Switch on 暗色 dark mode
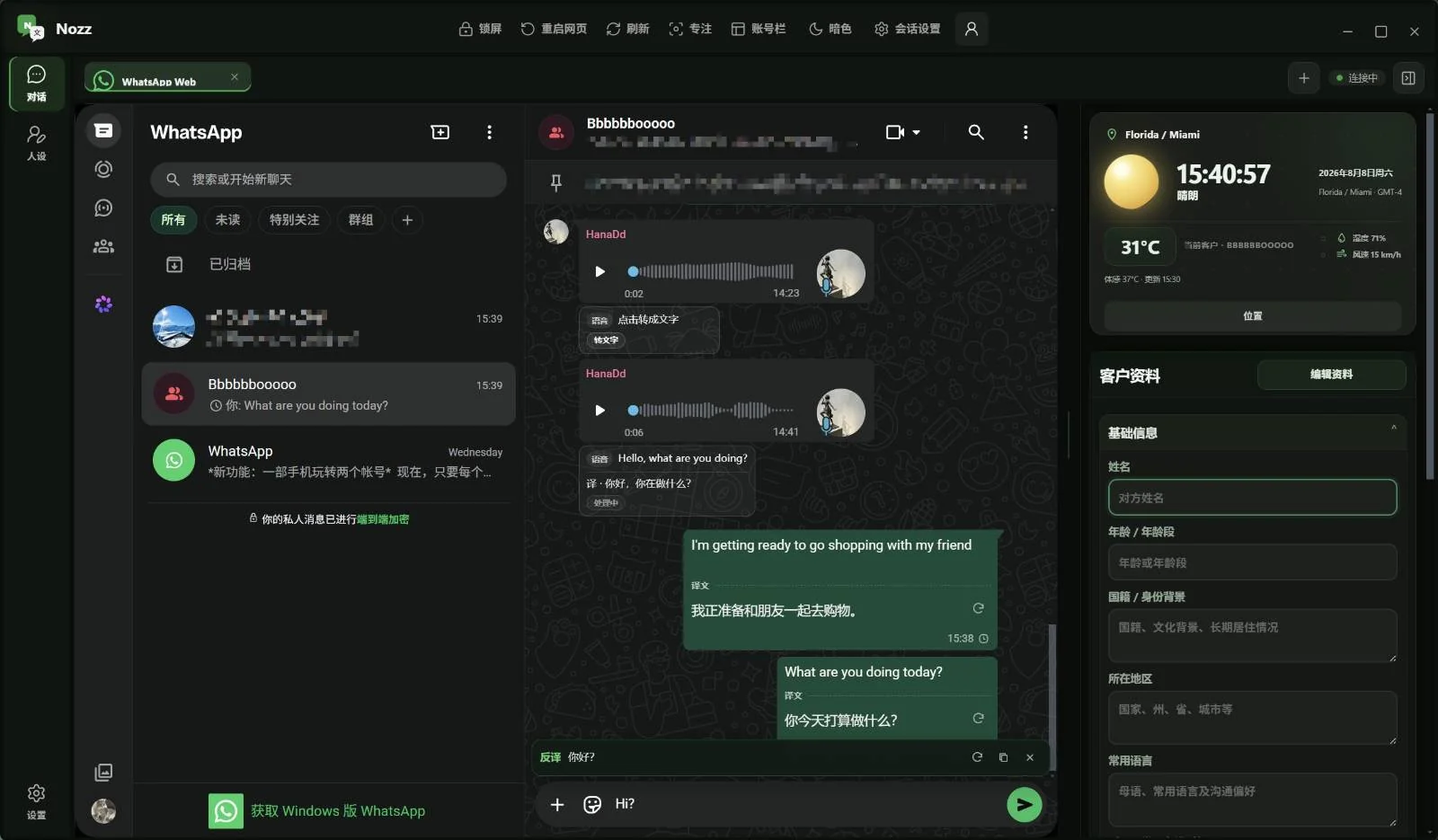The image size is (1438, 840). pyautogui.click(x=830, y=29)
